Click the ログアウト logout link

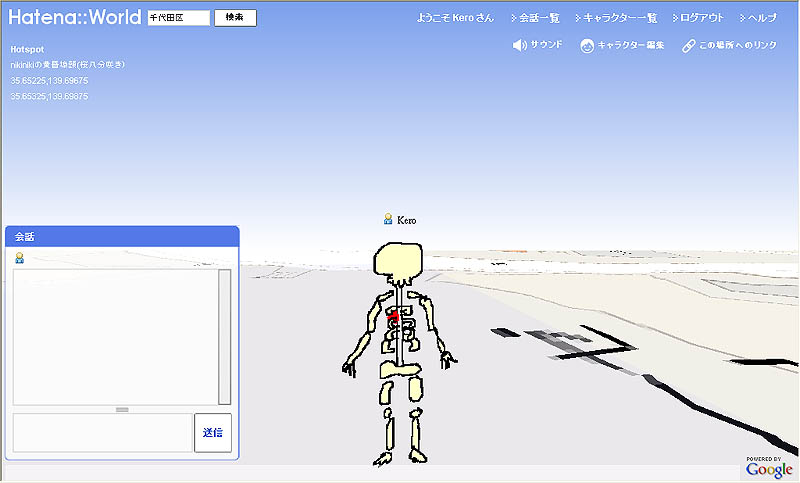[698, 18]
